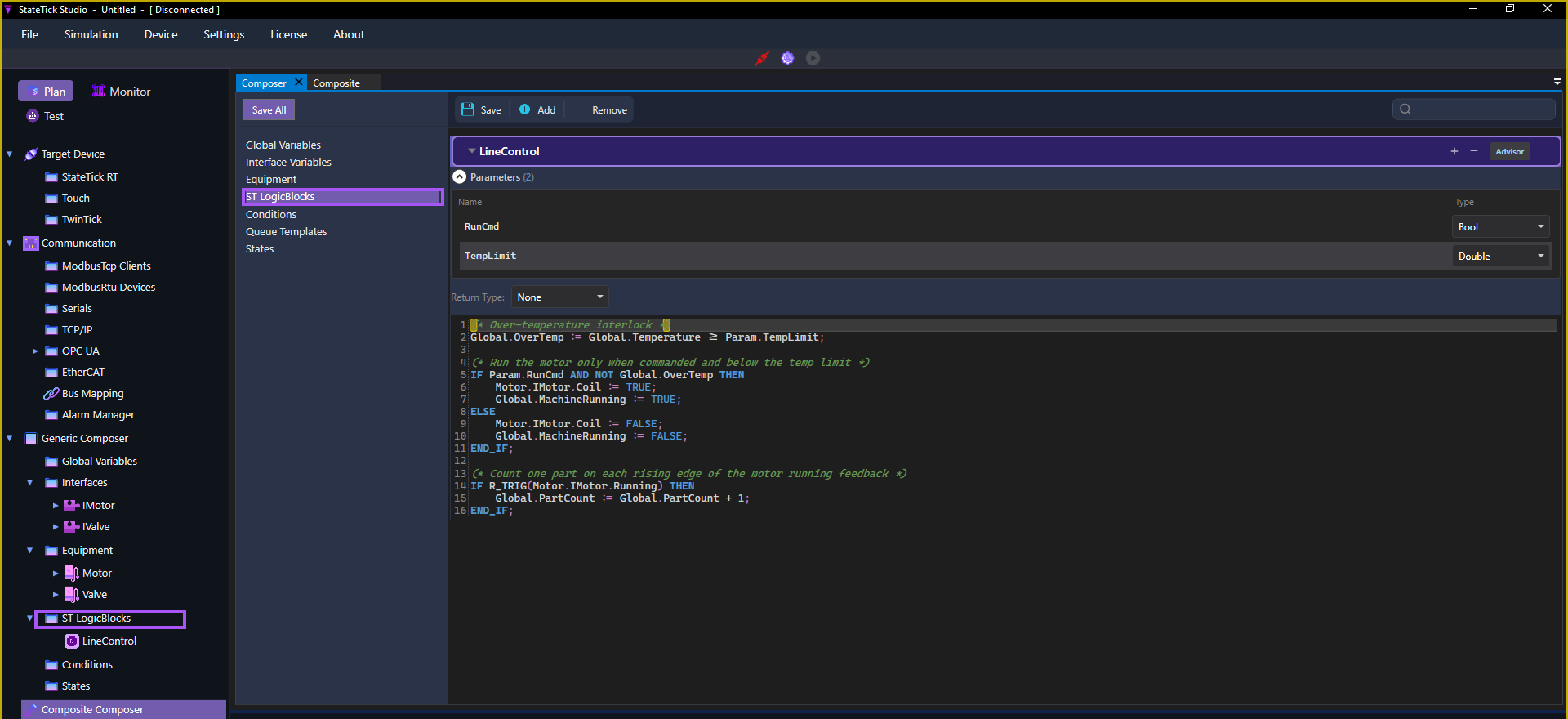Expand the Valve equipment node
The image size is (1568, 719).
[56, 595]
